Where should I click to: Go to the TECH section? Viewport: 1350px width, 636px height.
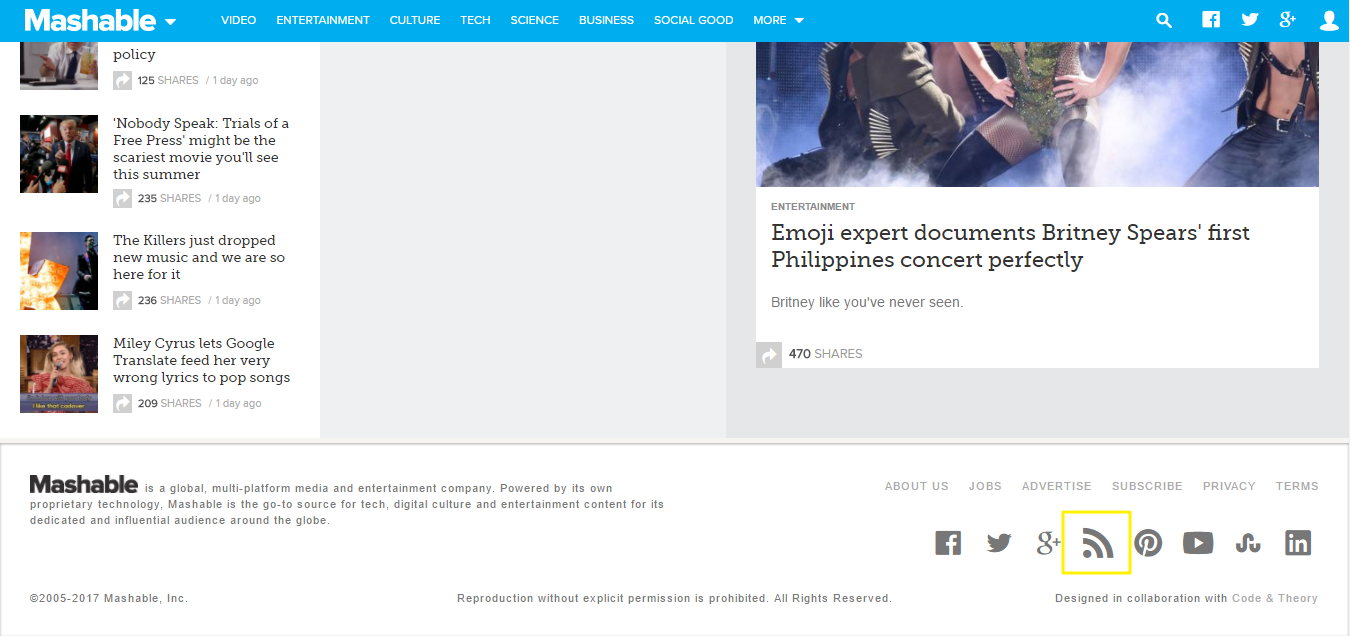[x=475, y=20]
